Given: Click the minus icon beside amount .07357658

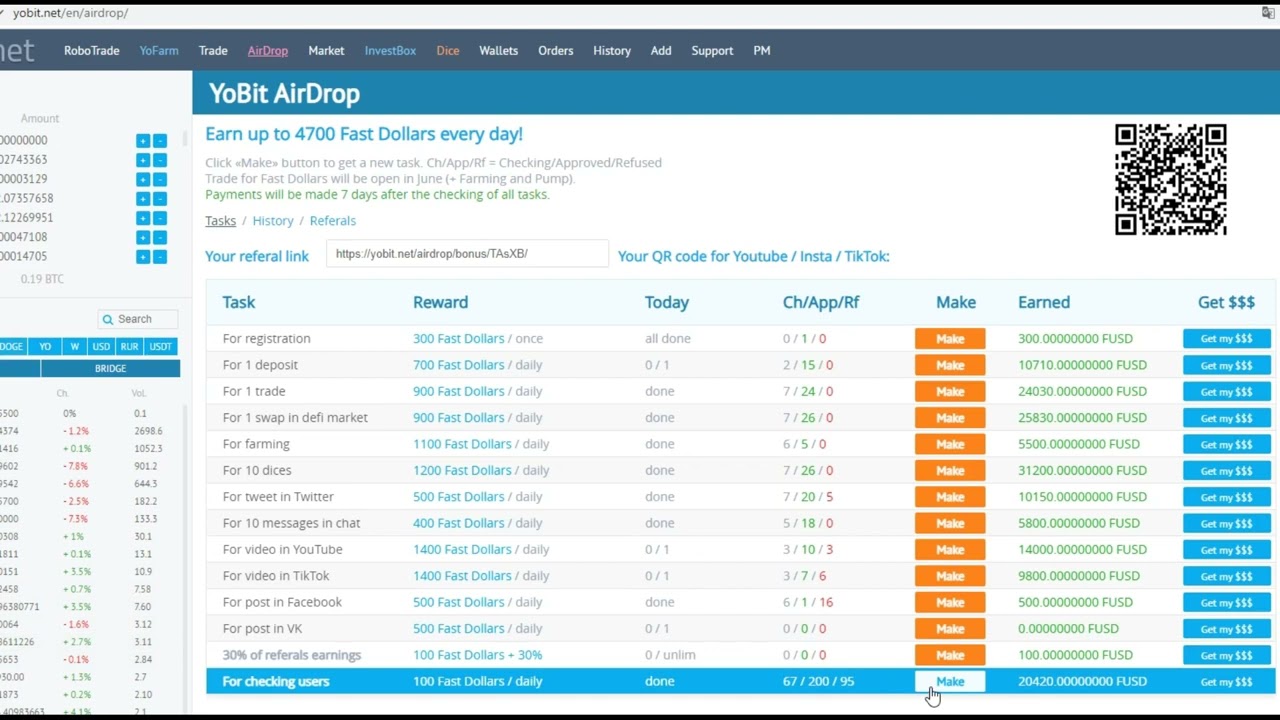Looking at the screenshot, I should [160, 199].
